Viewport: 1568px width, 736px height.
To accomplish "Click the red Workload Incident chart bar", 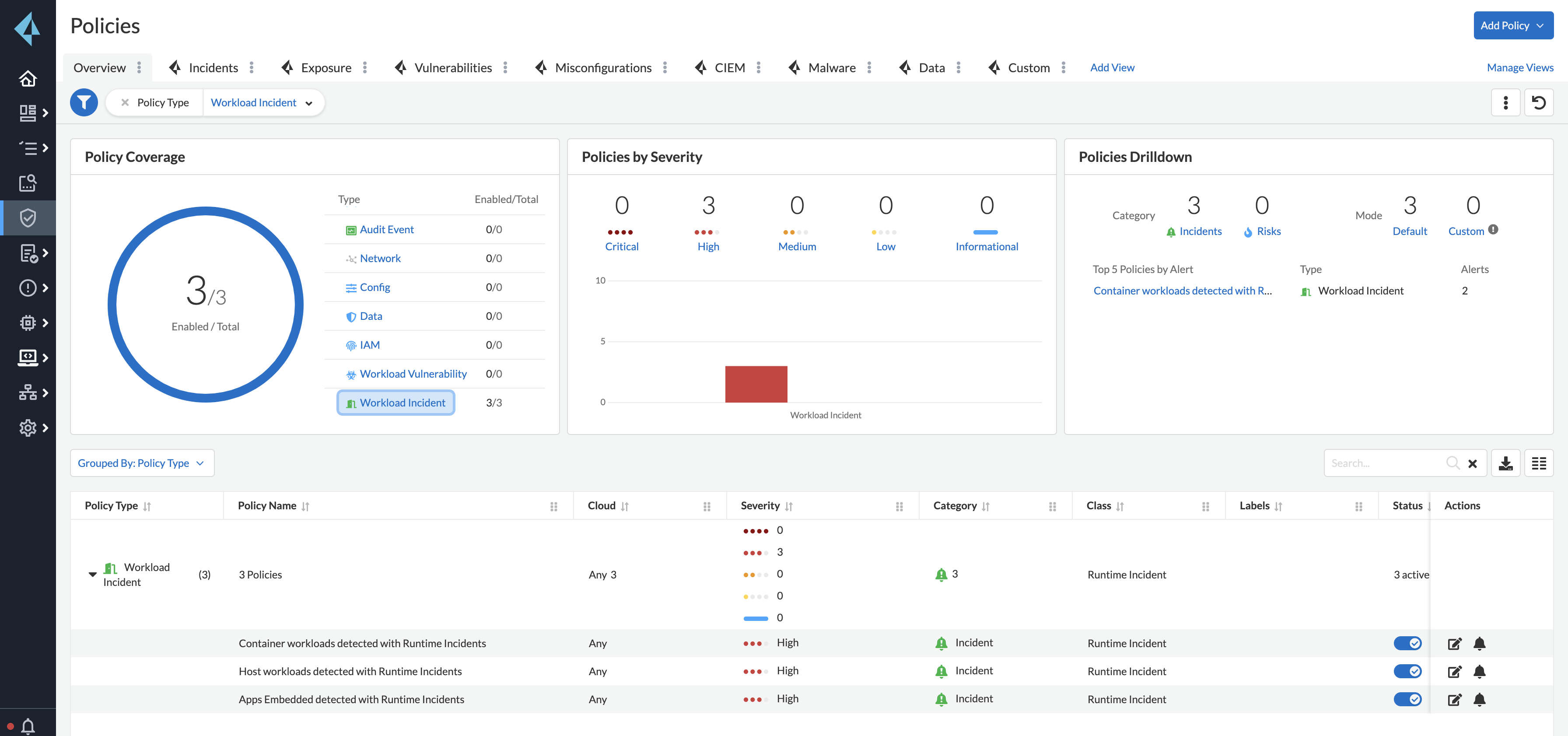I will pos(756,384).
